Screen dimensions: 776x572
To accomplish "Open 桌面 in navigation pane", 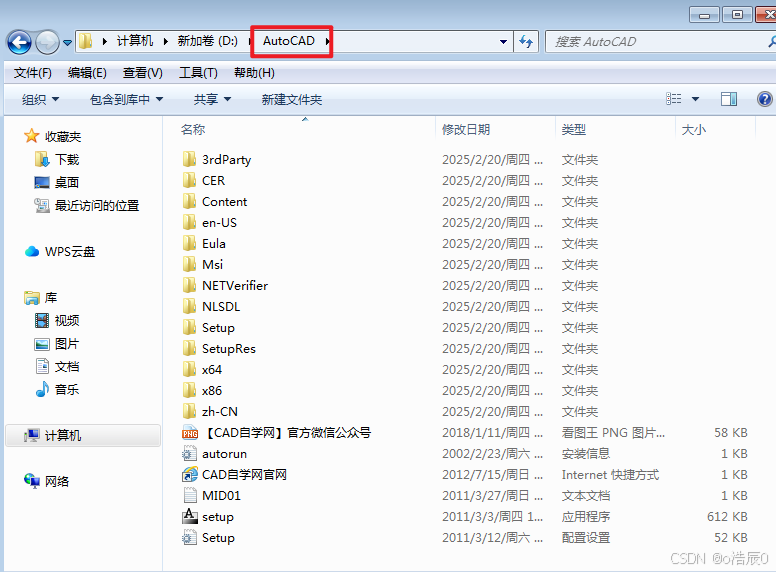I will pos(67,183).
